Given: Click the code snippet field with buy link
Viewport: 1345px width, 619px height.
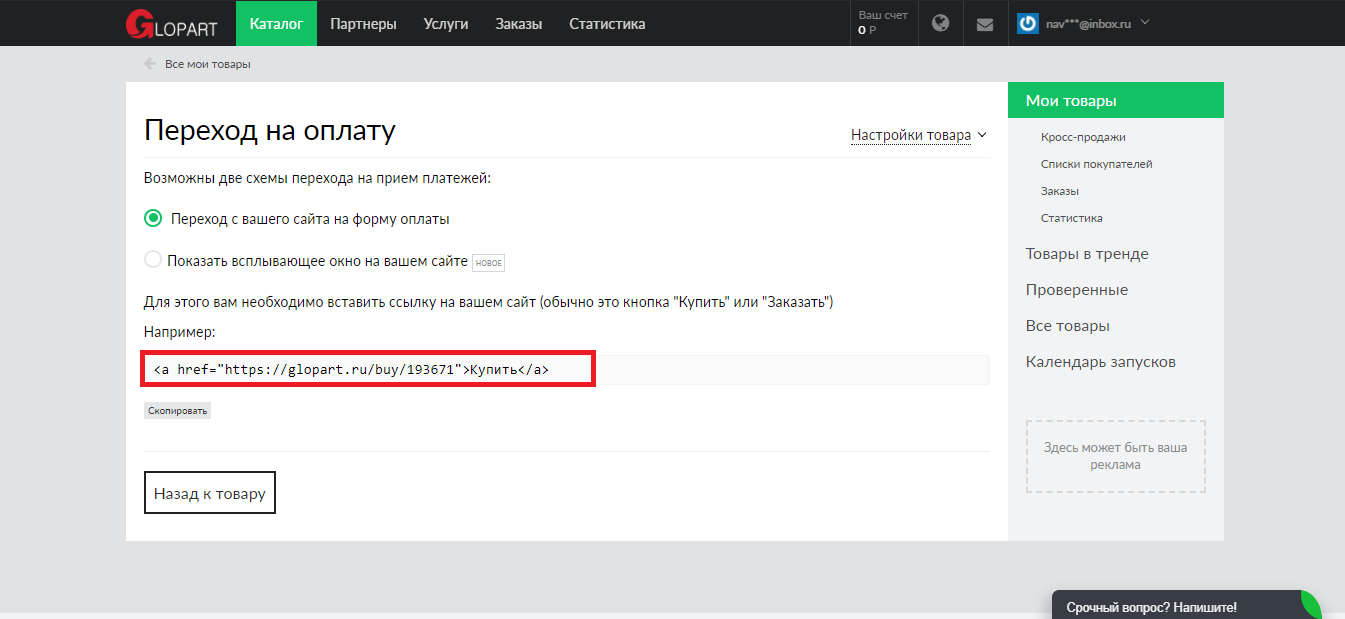Looking at the screenshot, I should click(x=566, y=369).
